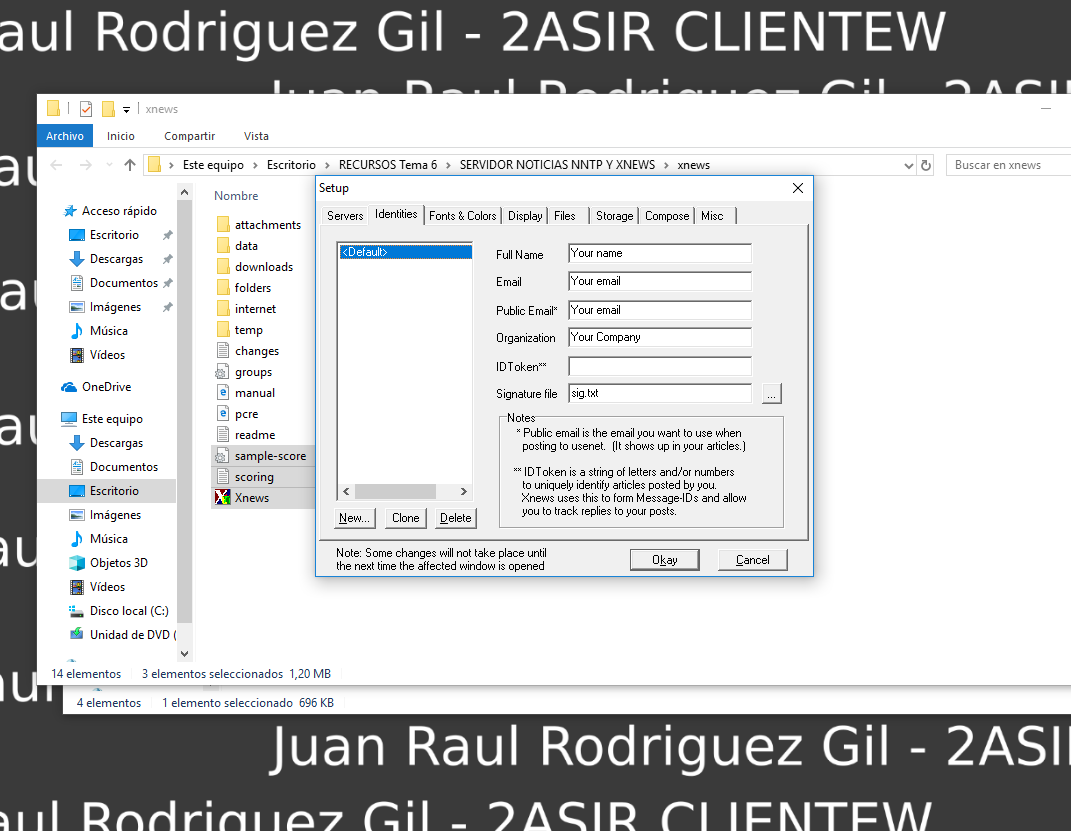Select Unidad de DVD drive

point(133,635)
